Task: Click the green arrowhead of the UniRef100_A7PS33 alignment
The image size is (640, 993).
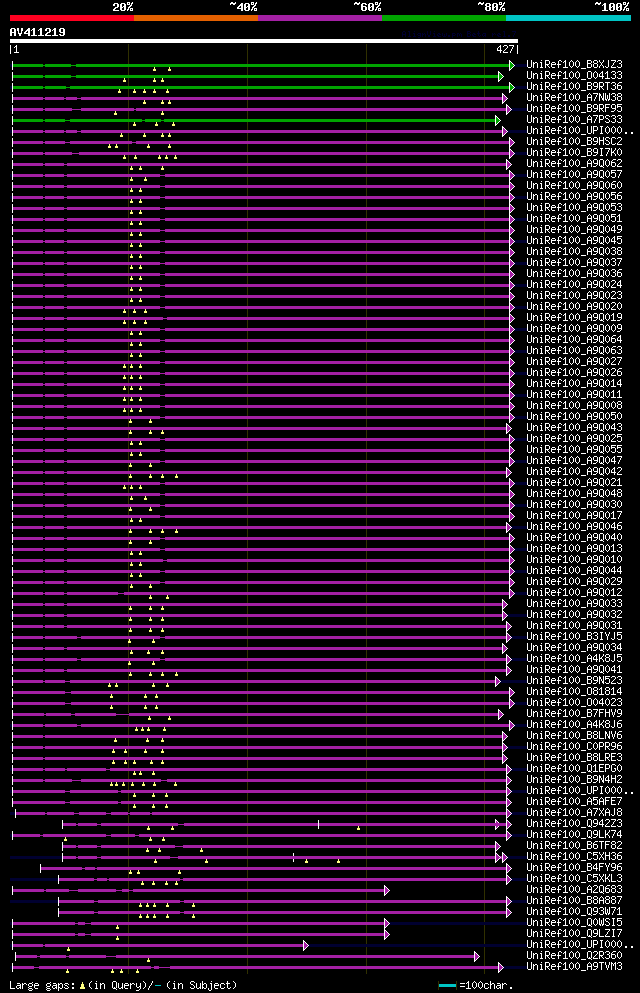Action: coord(498,120)
